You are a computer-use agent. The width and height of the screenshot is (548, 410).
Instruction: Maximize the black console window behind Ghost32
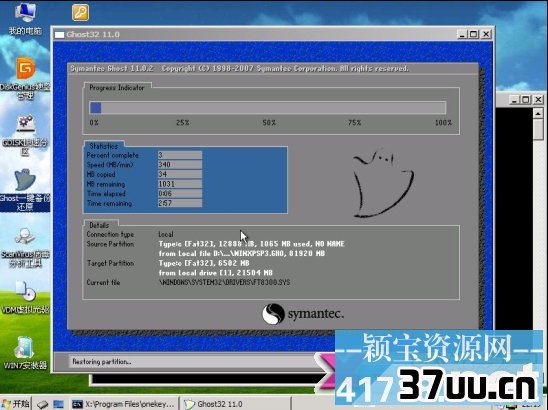(526, 100)
